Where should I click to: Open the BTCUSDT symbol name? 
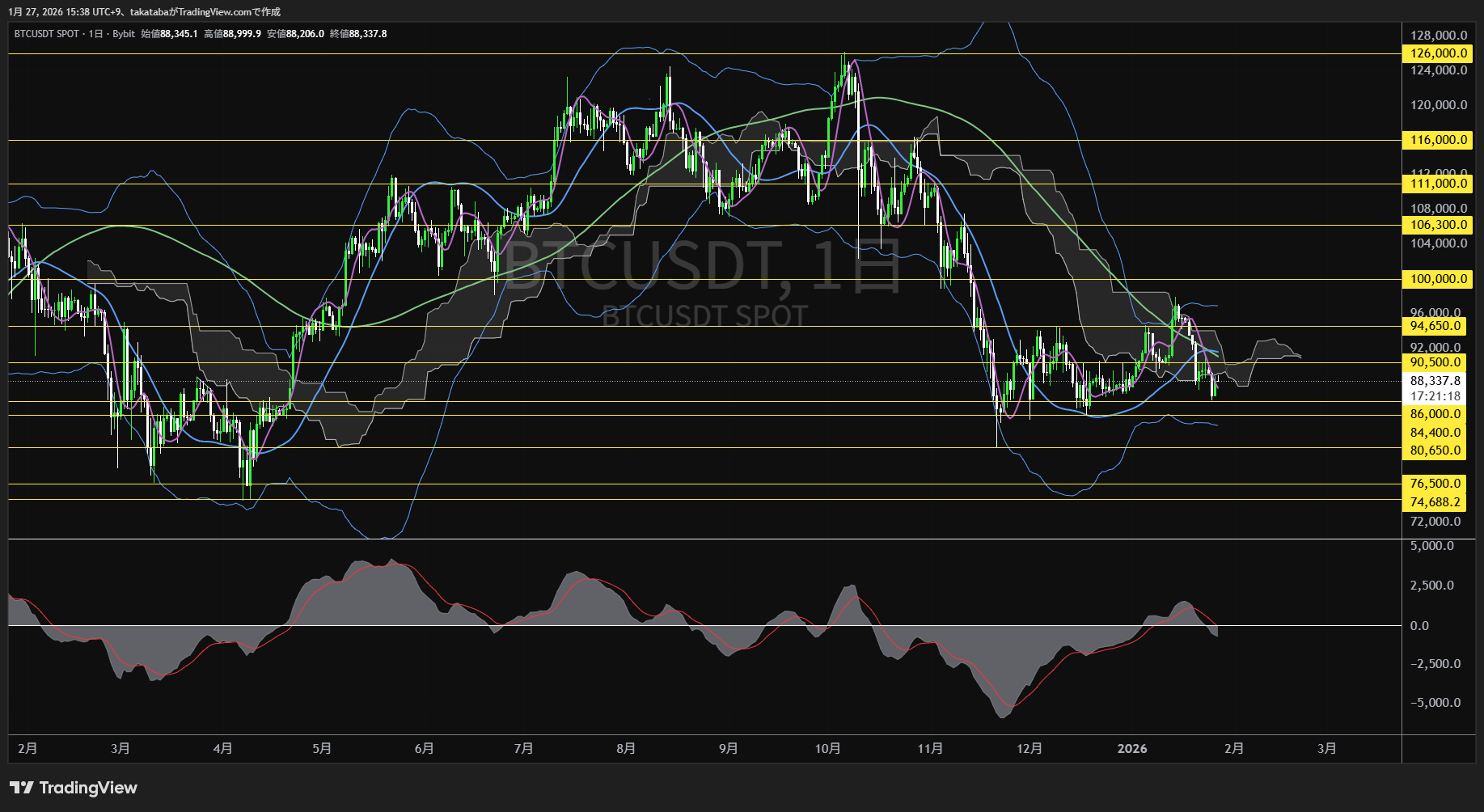[x=32, y=34]
